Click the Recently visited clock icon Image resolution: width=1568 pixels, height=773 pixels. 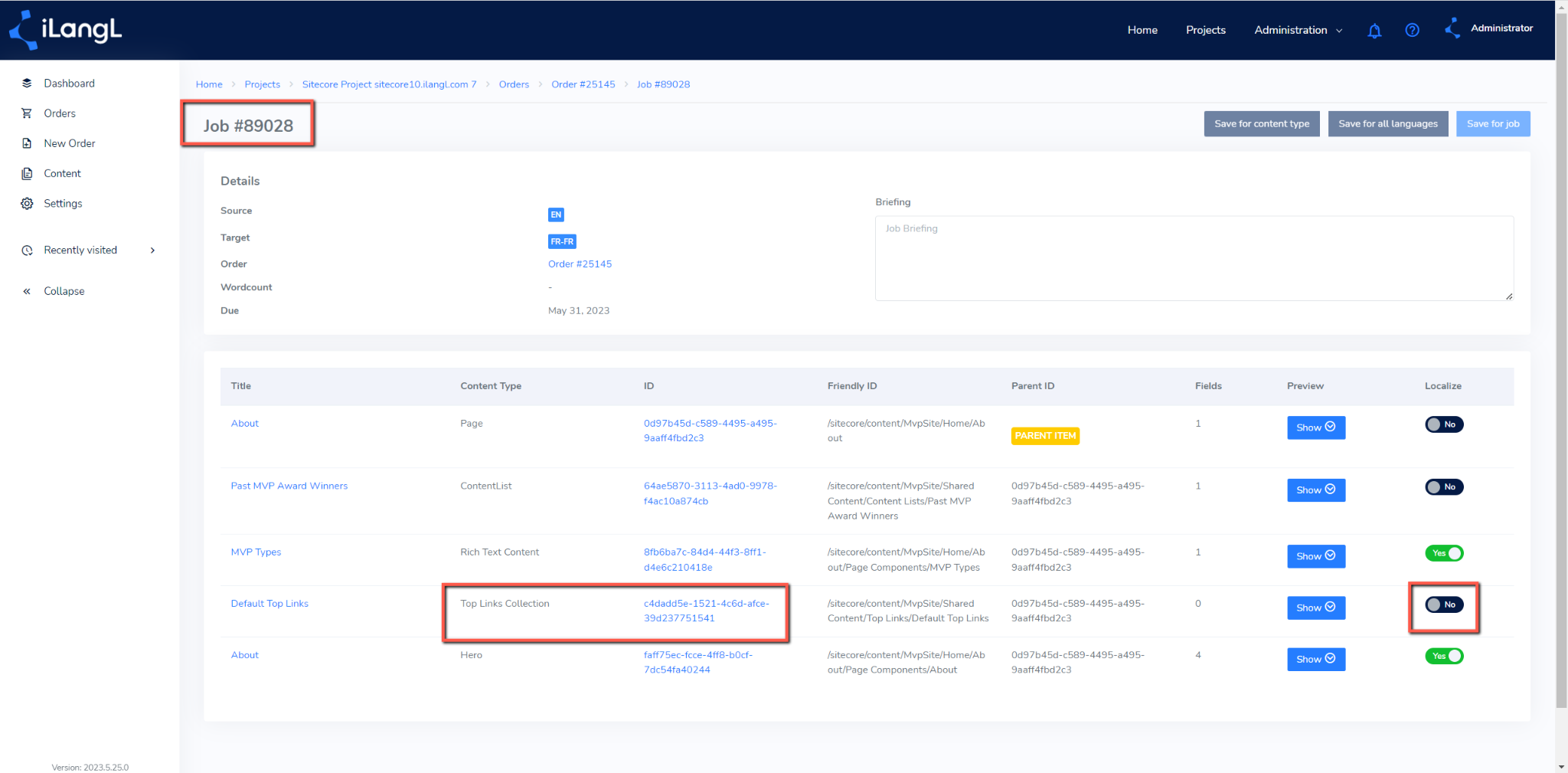(x=27, y=251)
